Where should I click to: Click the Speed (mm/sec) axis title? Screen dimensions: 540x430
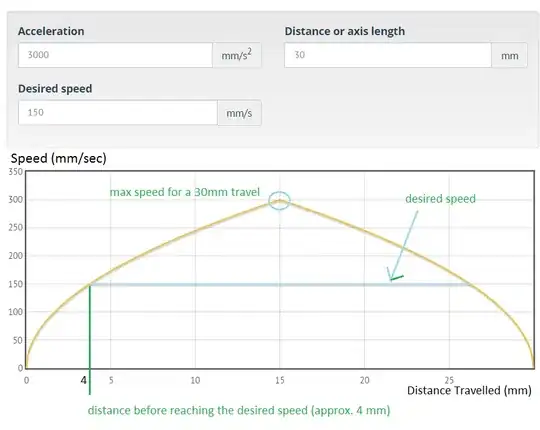click(x=59, y=158)
